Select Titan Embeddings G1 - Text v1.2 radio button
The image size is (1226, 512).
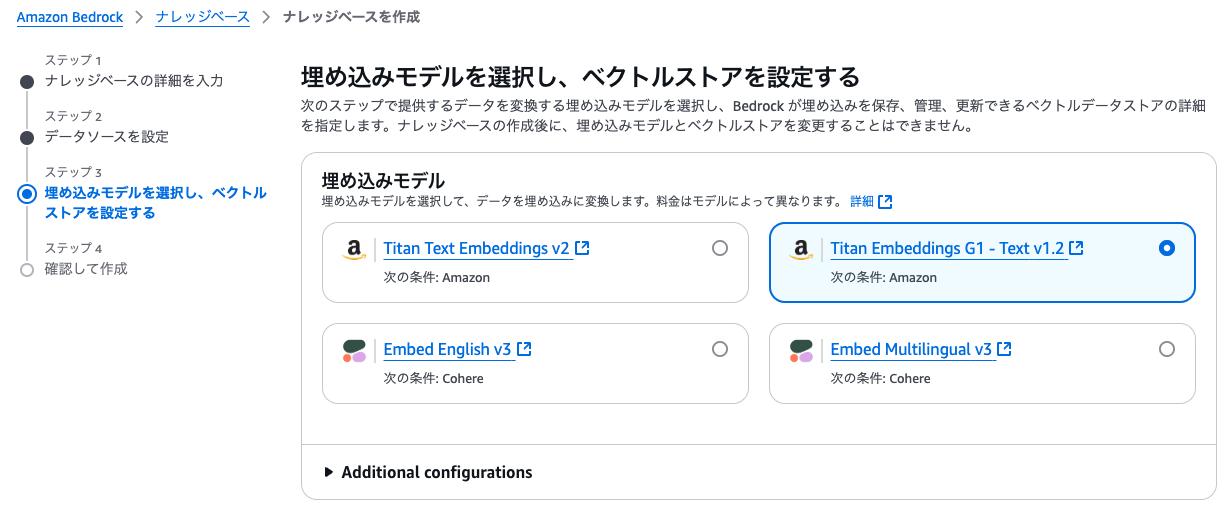(1166, 249)
